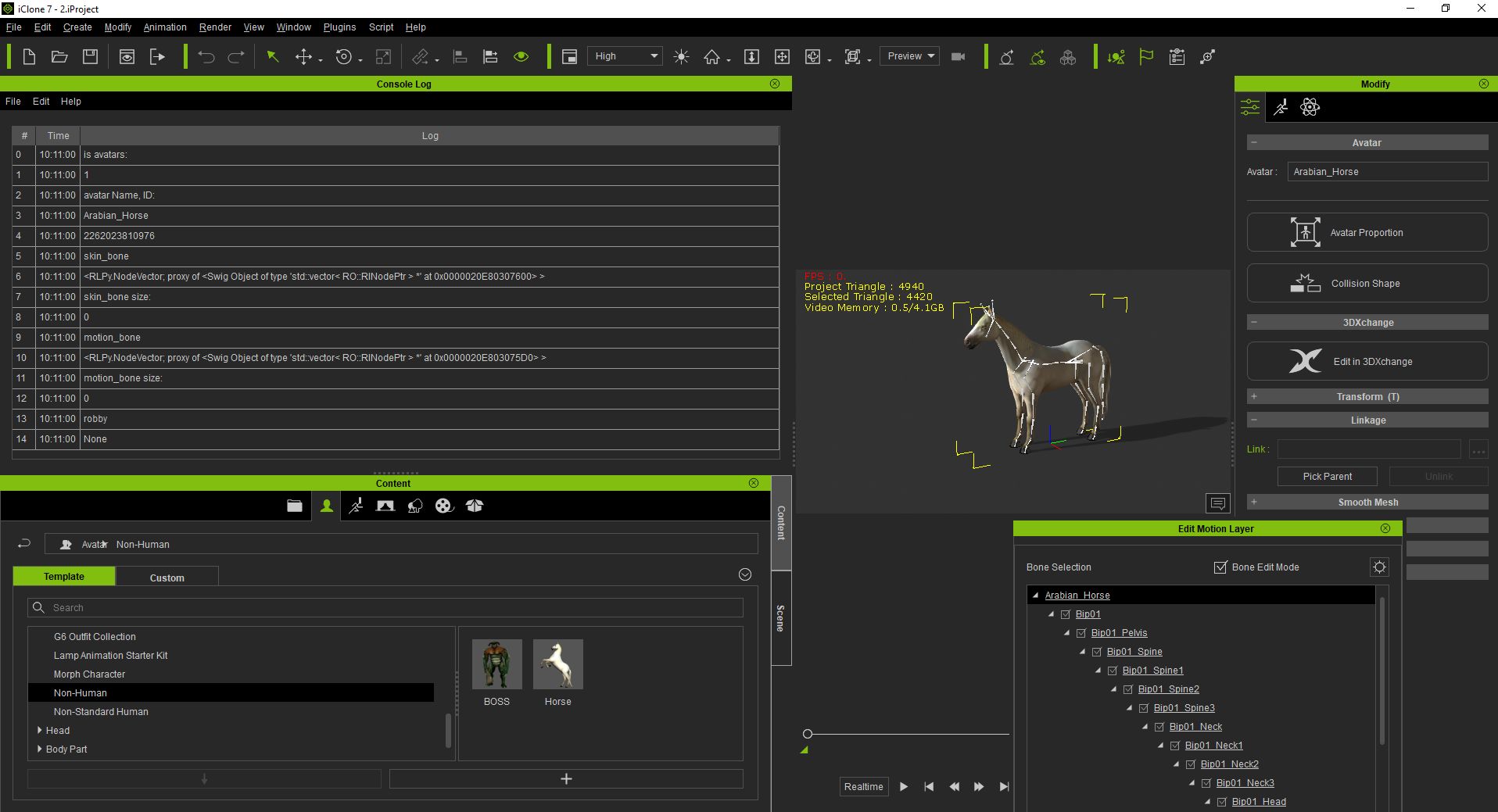Open the Preview mode dropdown
This screenshot has width=1498, height=812.
(909, 56)
